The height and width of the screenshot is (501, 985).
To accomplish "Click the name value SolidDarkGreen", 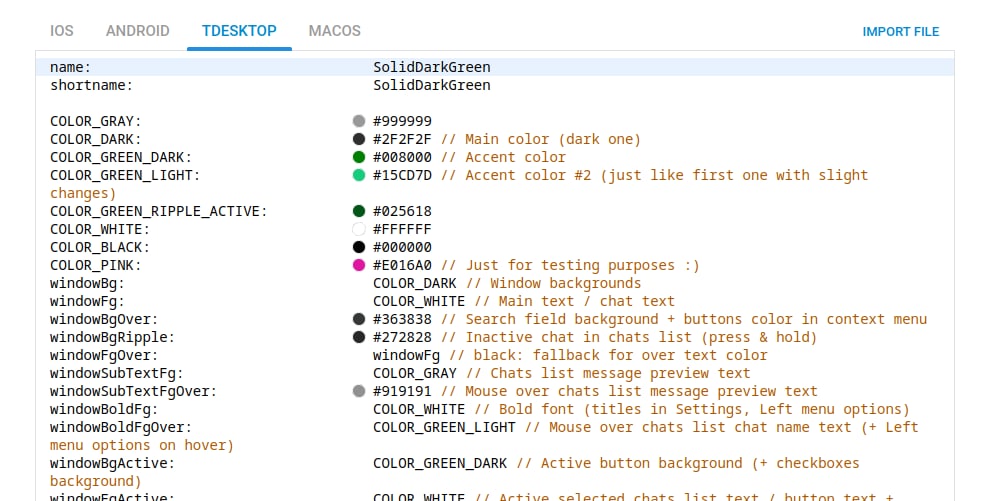I will click(432, 67).
